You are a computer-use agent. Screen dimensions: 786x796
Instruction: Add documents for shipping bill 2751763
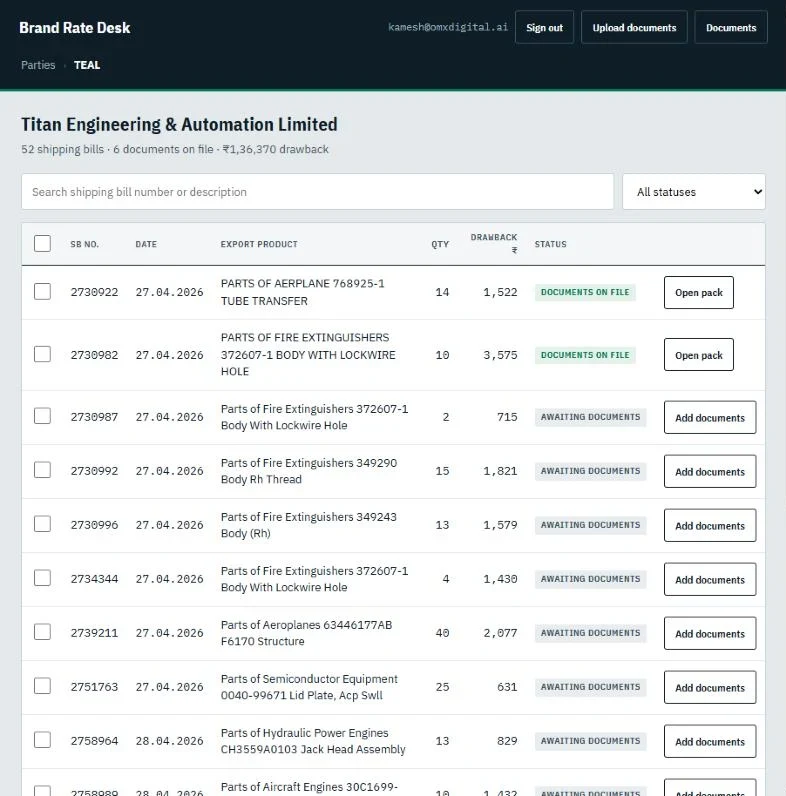[710, 687]
